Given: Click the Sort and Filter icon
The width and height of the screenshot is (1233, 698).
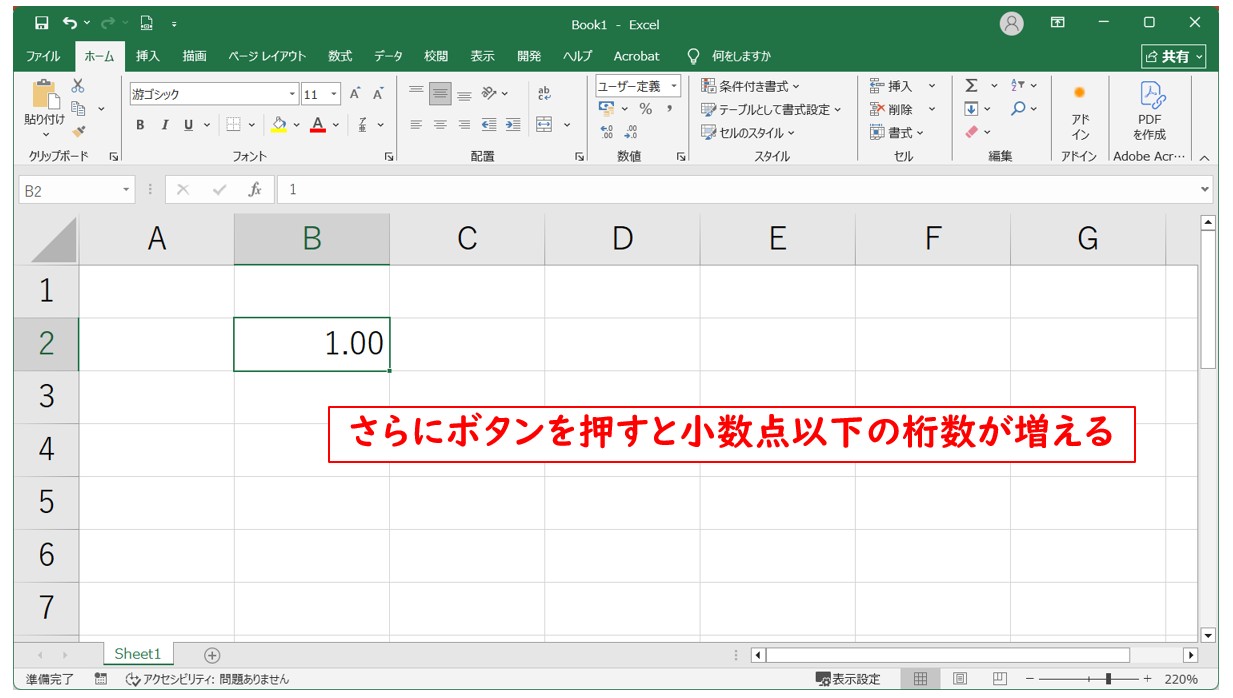Looking at the screenshot, I should coord(1018,86).
